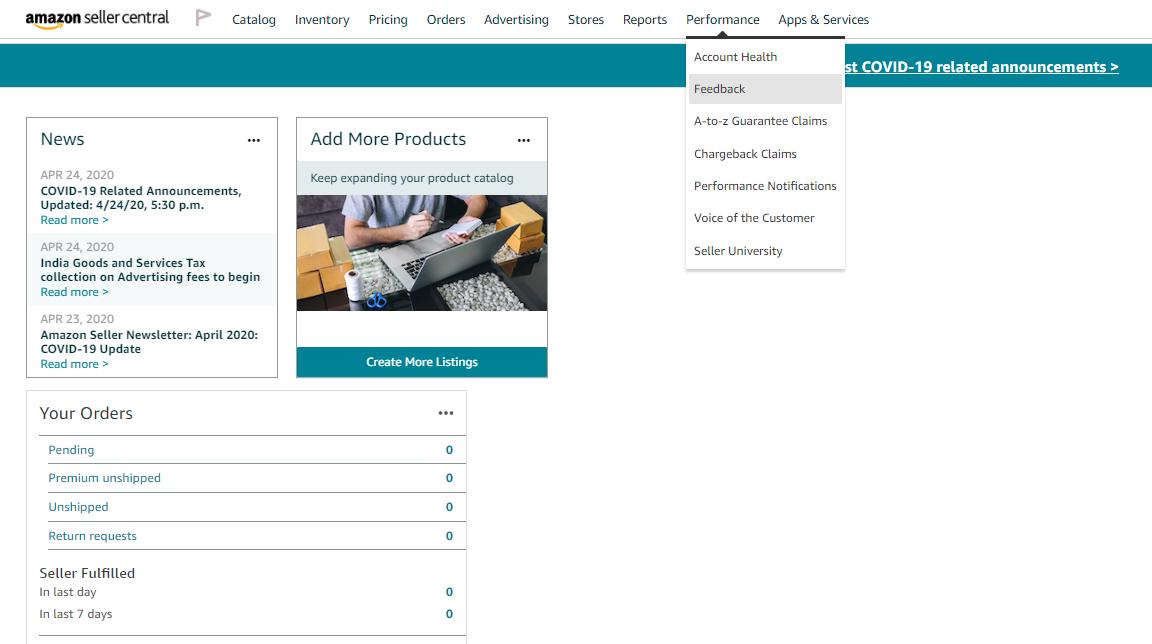Open the Stores menu

pyautogui.click(x=586, y=20)
